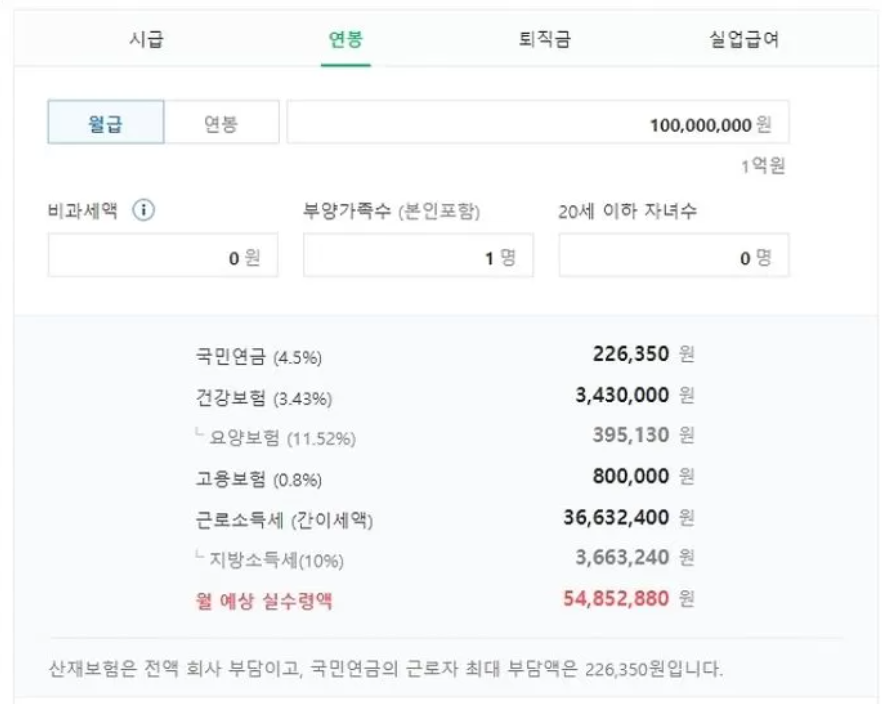Screen dimensions: 882x704
Task: Click the 산재보험 footnote text
Action: tap(385, 668)
